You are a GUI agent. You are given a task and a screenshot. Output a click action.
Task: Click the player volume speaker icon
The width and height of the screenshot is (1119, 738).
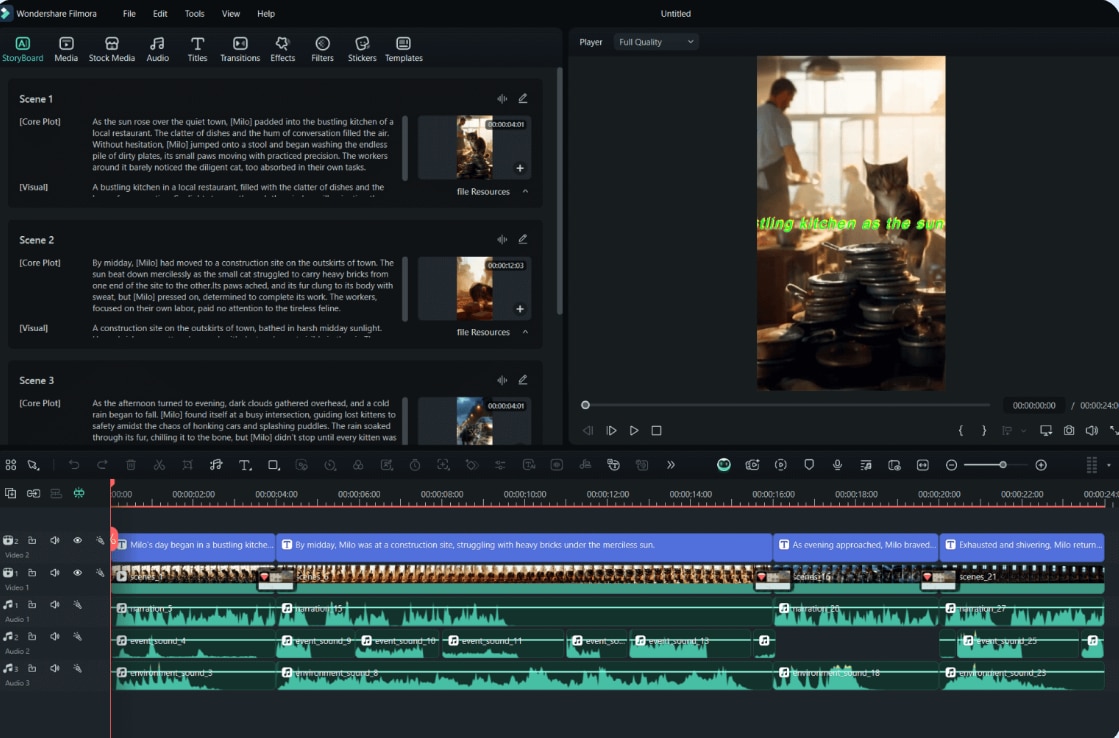tap(1091, 430)
